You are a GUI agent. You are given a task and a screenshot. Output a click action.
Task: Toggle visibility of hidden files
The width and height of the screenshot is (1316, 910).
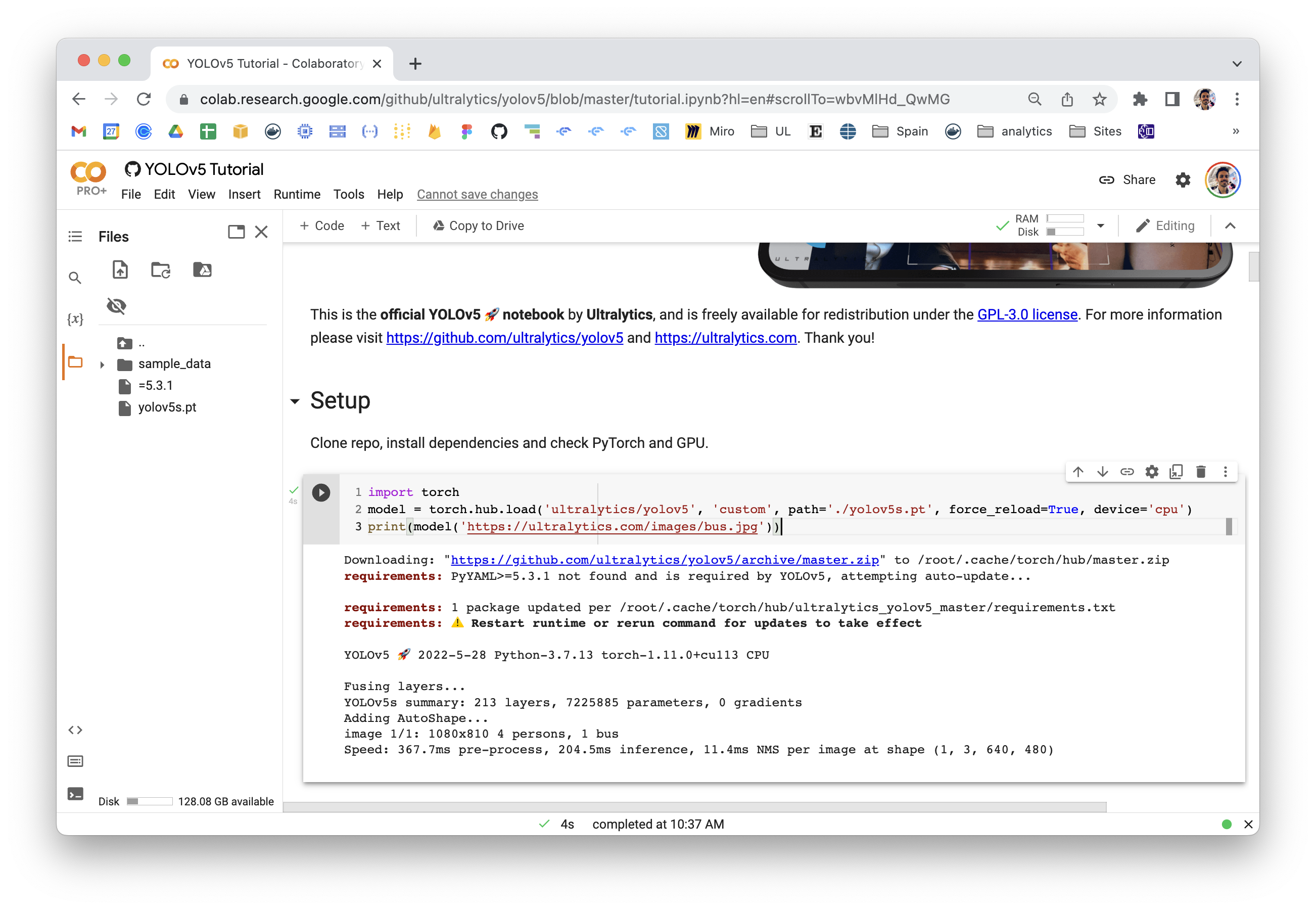coord(116,306)
